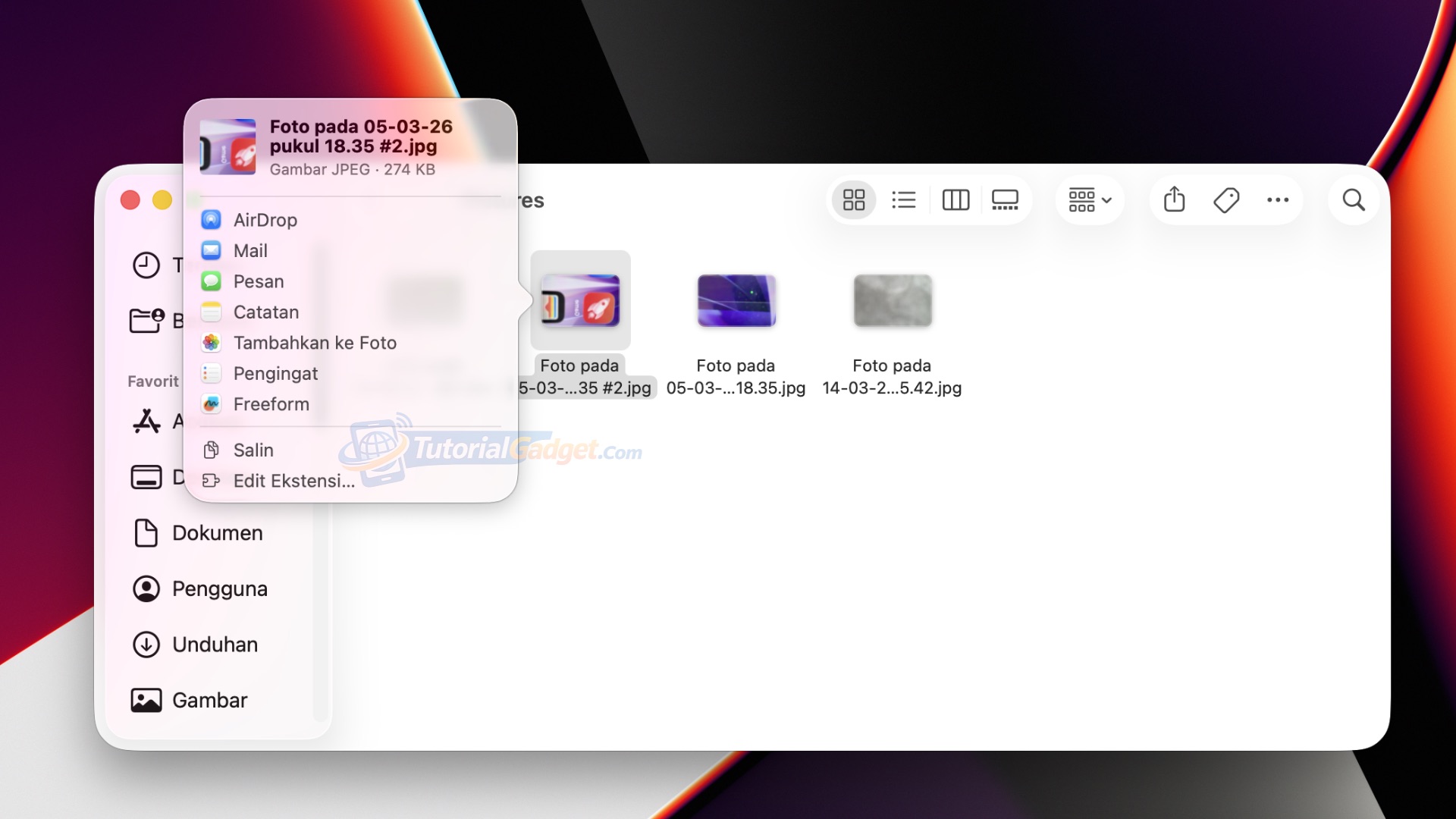Switch to list view
The image size is (1456, 819).
(x=904, y=200)
